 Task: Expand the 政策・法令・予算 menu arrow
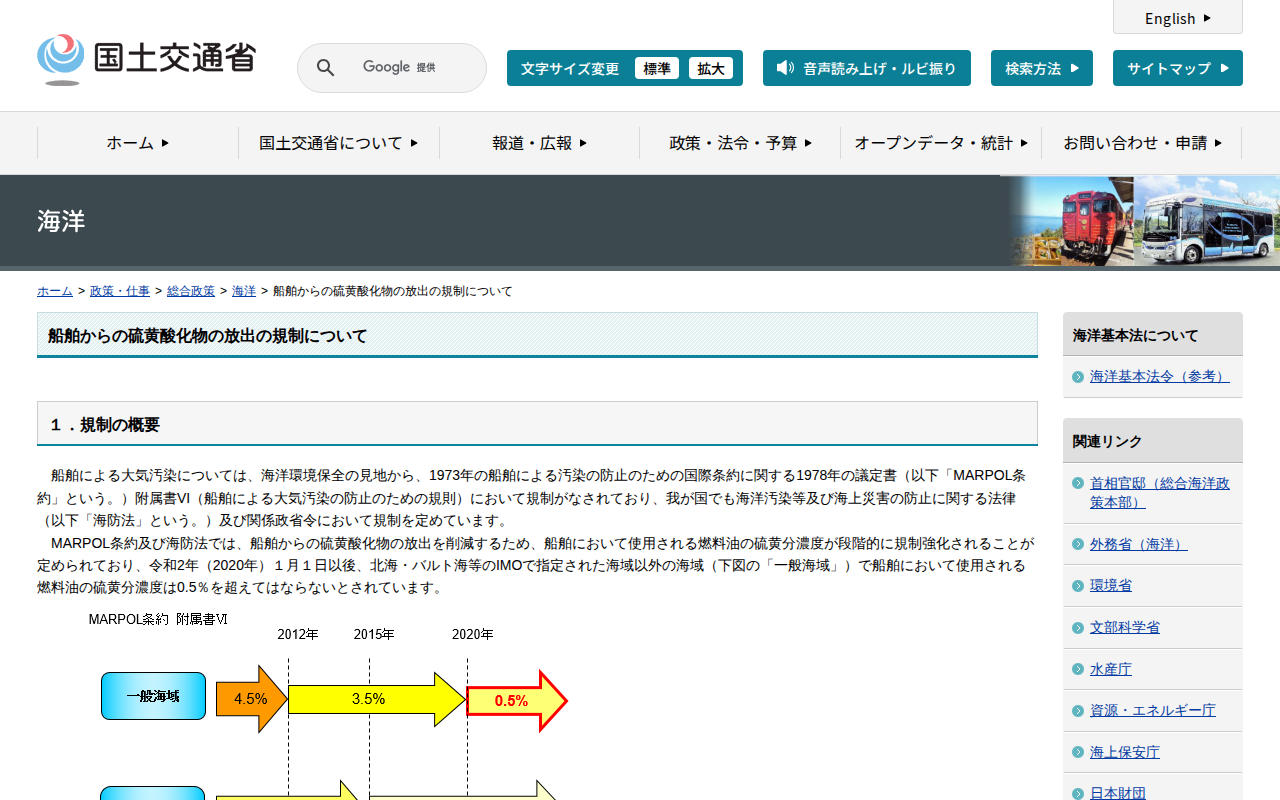[808, 143]
